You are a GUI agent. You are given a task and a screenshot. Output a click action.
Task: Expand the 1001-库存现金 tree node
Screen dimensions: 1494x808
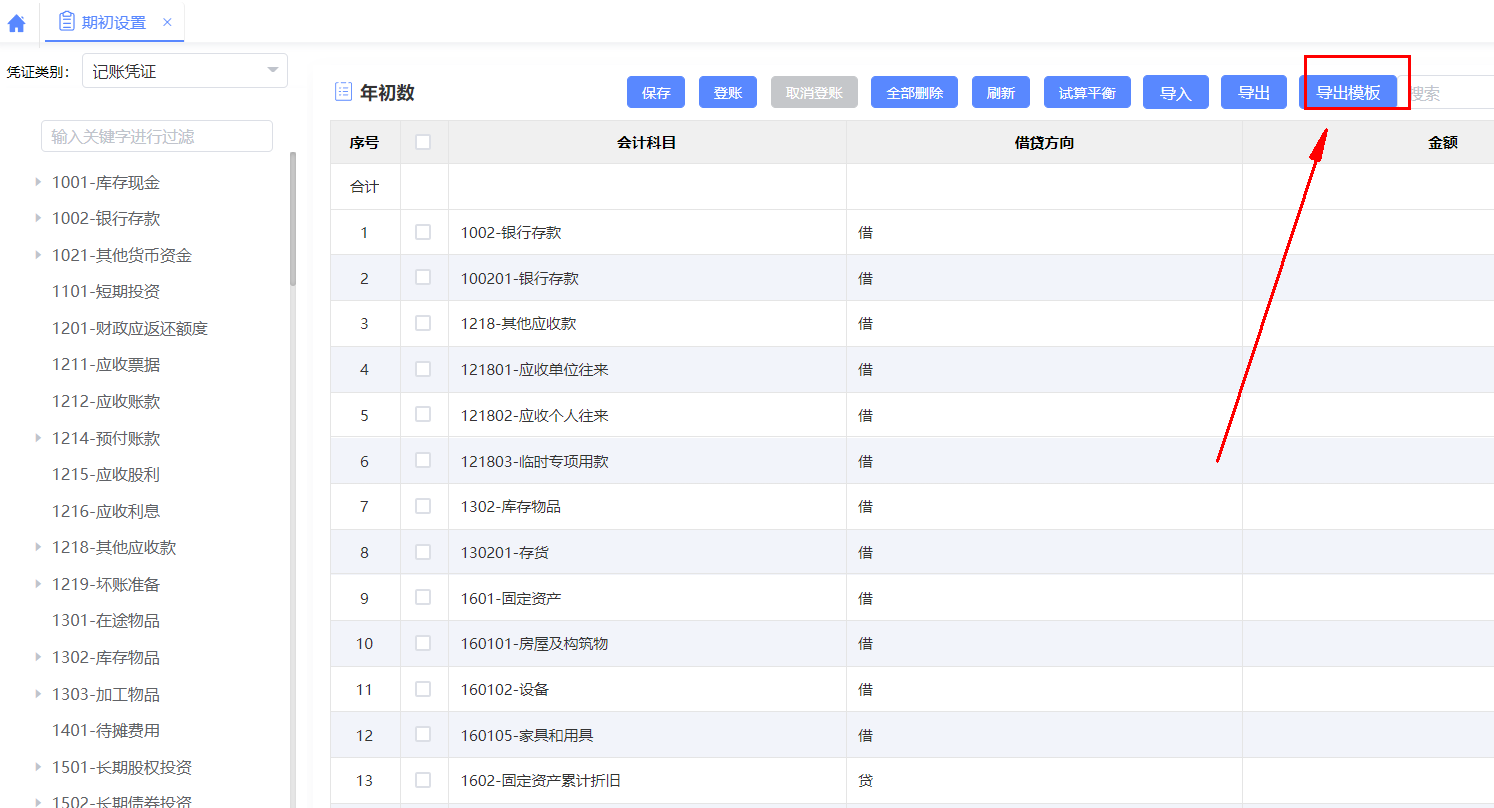38,182
